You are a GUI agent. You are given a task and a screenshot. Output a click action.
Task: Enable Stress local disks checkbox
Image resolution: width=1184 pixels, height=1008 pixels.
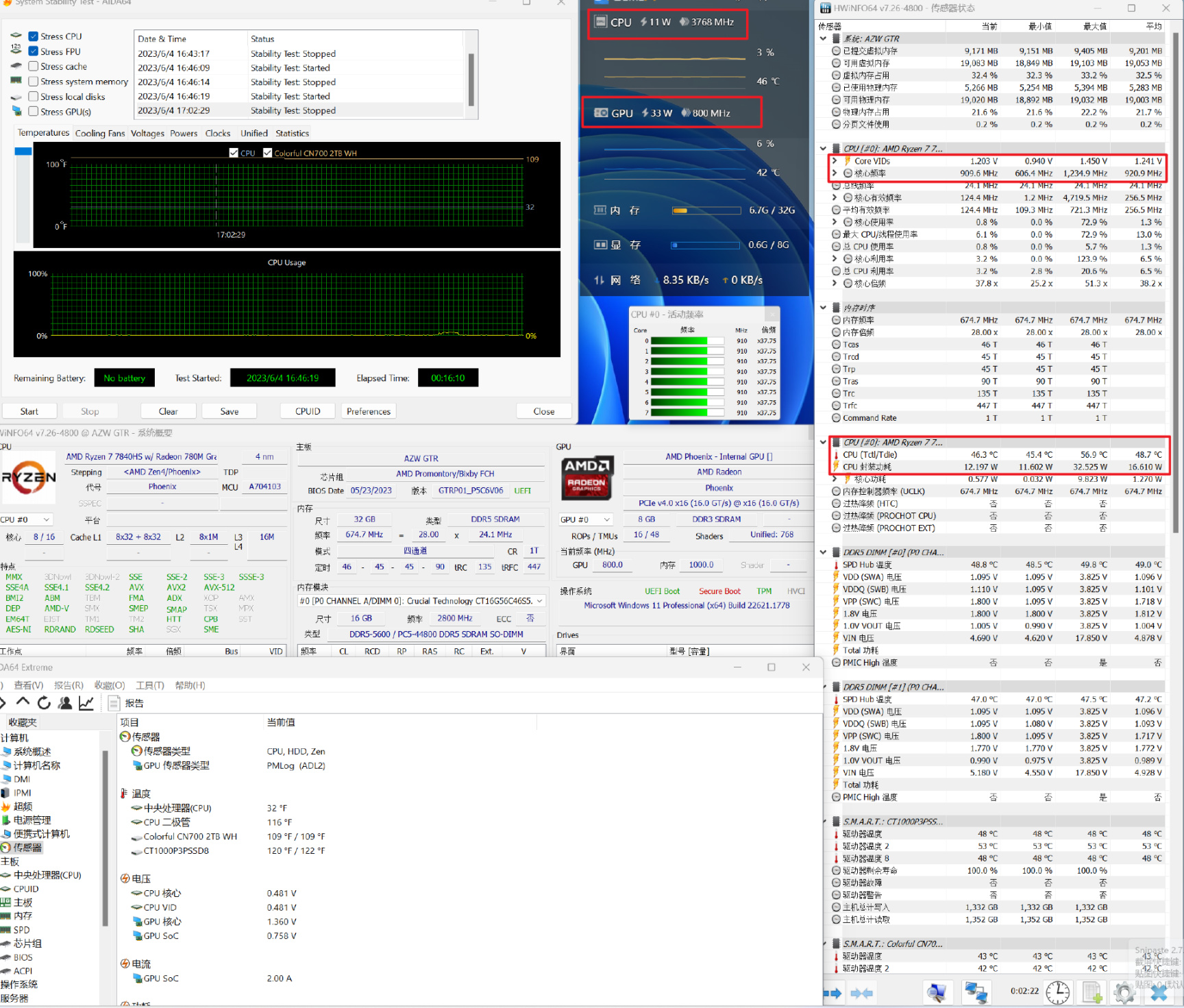[x=33, y=97]
